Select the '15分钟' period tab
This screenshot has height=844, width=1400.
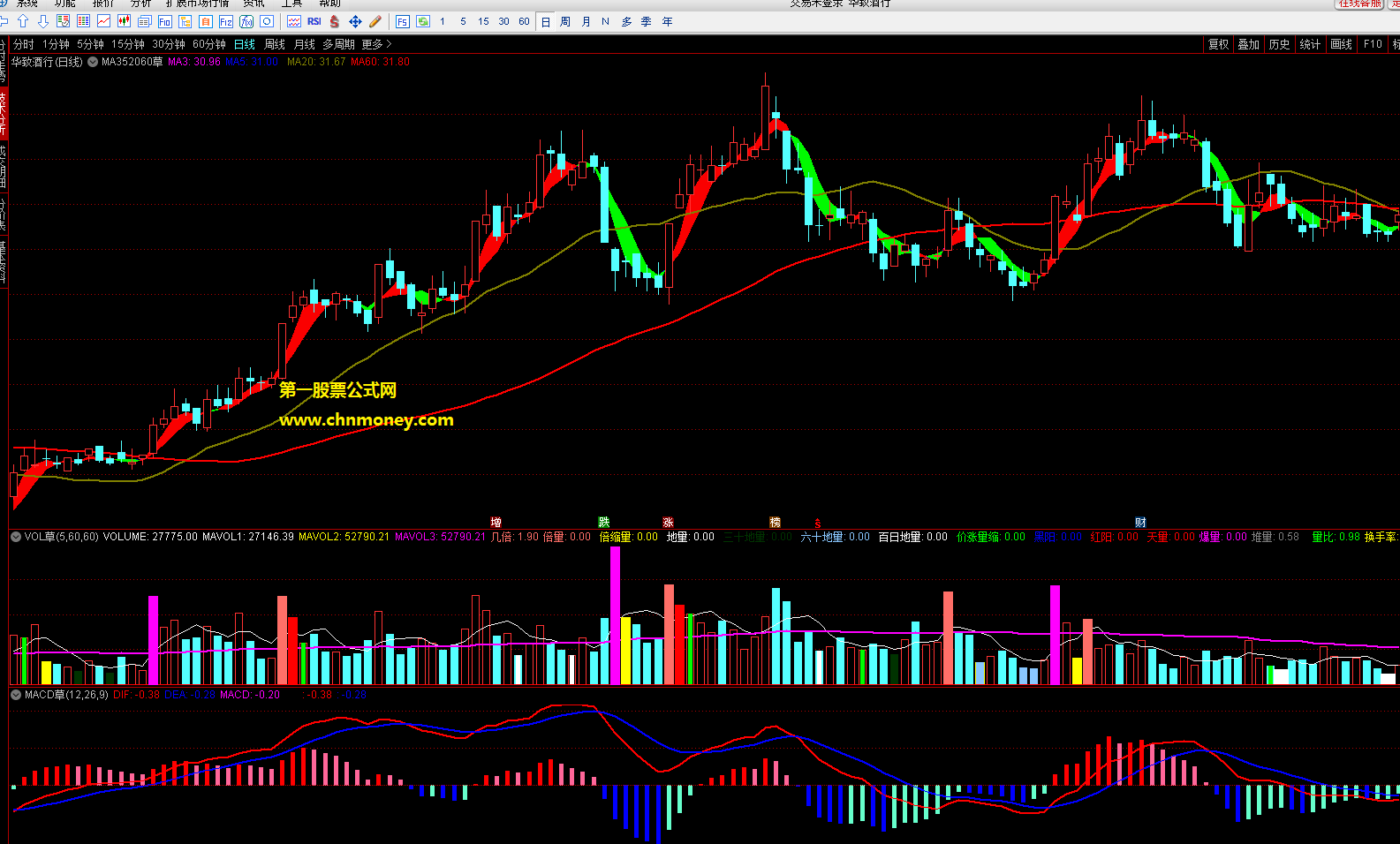click(128, 44)
